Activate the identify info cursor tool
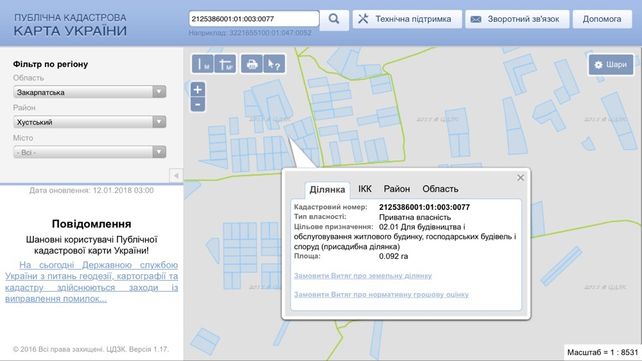 pos(274,64)
